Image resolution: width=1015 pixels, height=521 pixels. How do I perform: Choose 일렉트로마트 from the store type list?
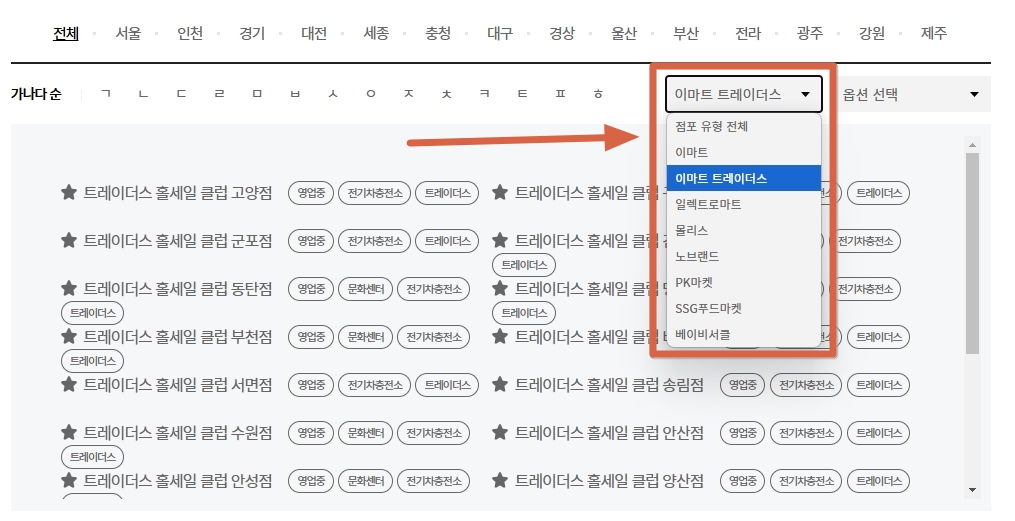[x=744, y=205]
